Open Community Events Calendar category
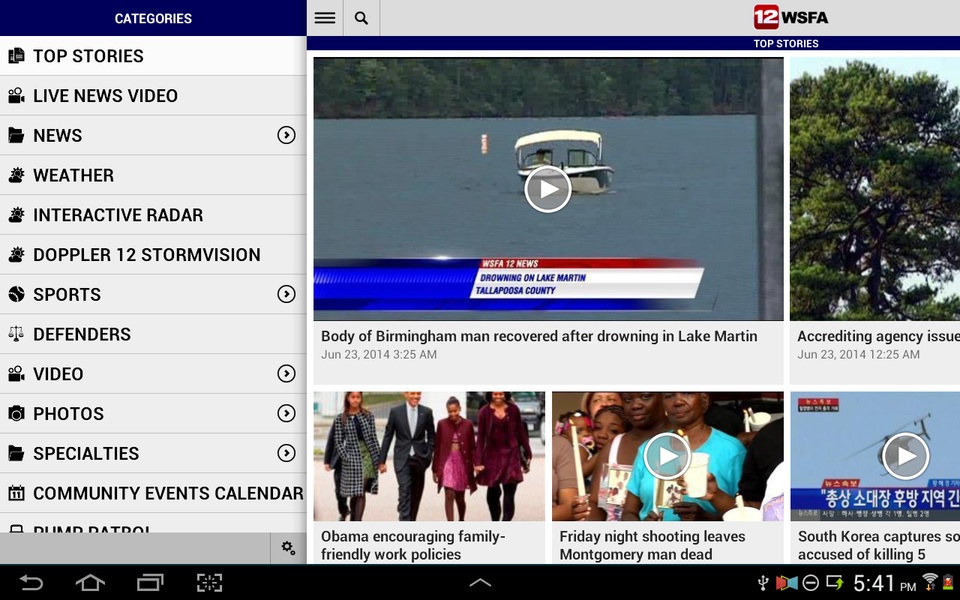Screen dimensions: 960x600 (x=153, y=493)
